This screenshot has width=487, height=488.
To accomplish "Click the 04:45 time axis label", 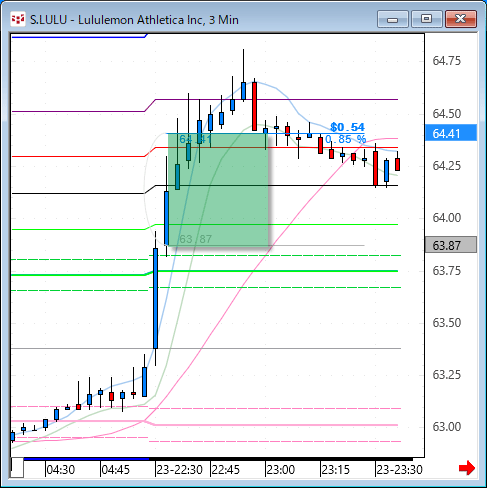I will click(116, 470).
